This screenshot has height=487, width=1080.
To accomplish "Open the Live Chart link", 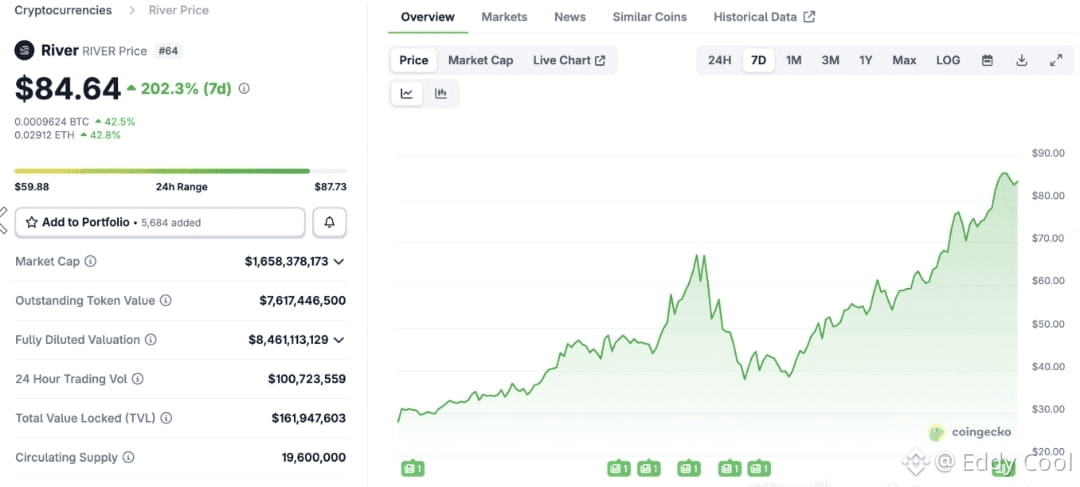I will pos(569,61).
